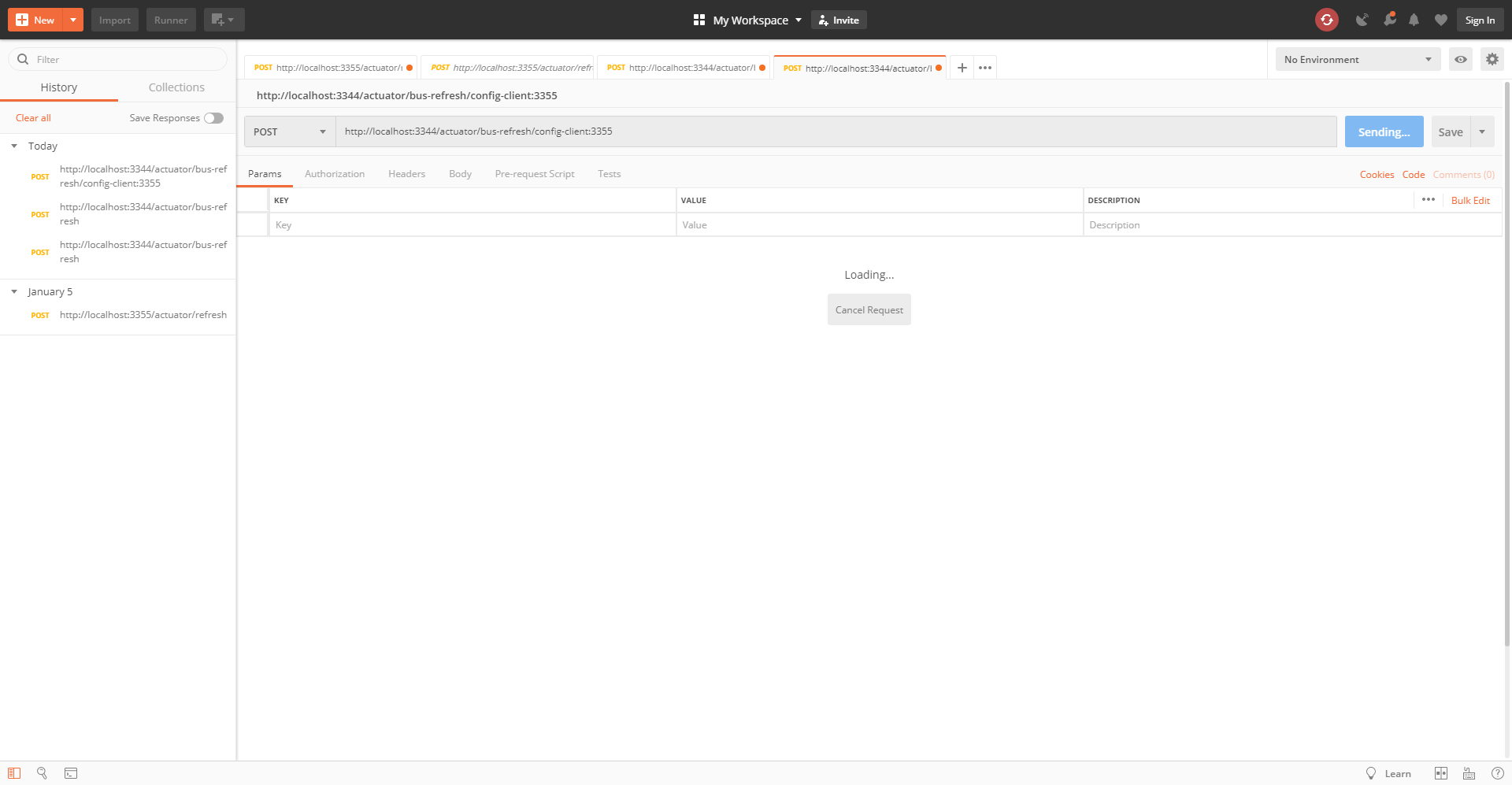Switch to the History tab

(x=59, y=87)
